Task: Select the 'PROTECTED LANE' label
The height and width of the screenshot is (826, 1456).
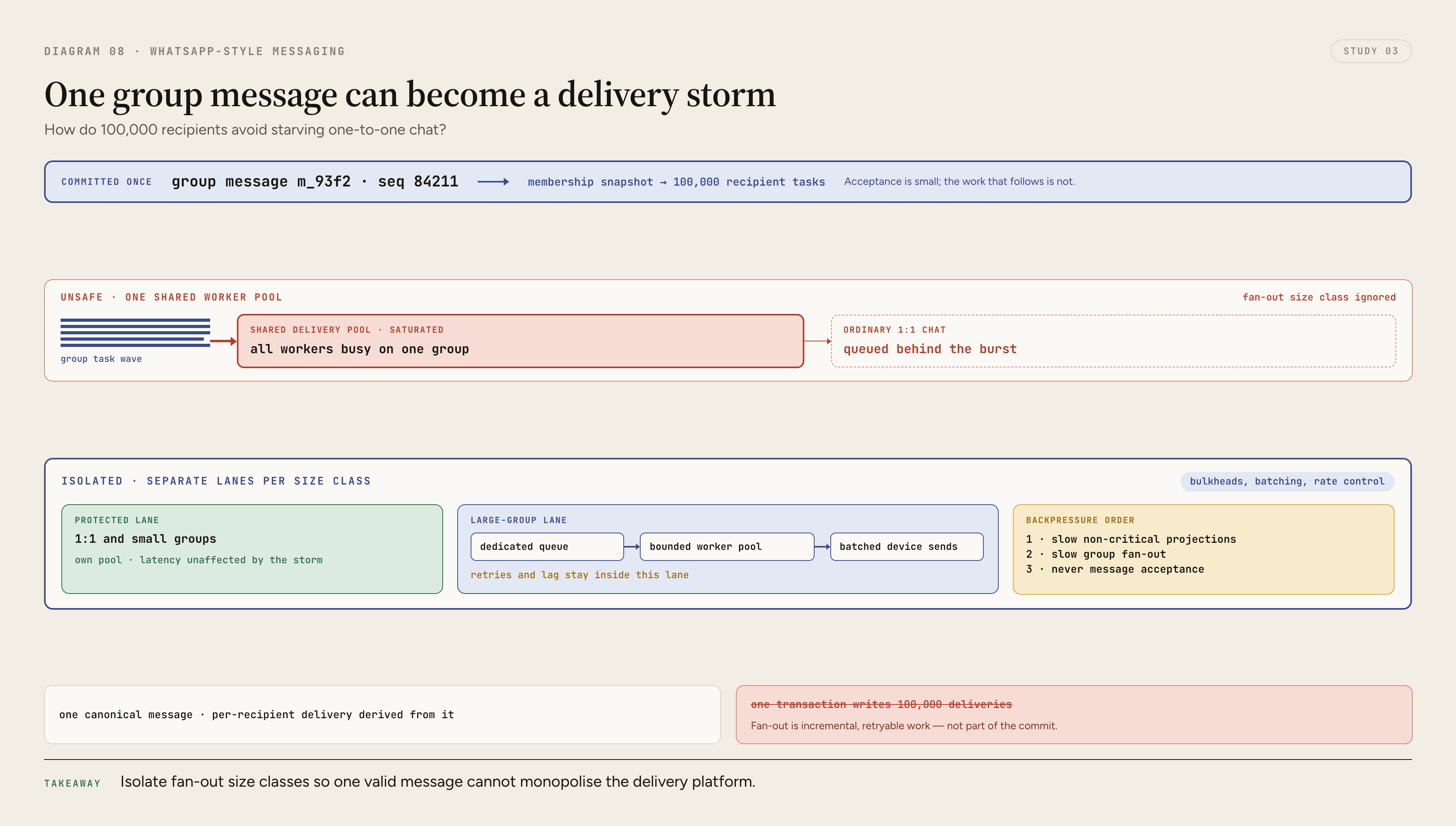Action: click(x=117, y=520)
